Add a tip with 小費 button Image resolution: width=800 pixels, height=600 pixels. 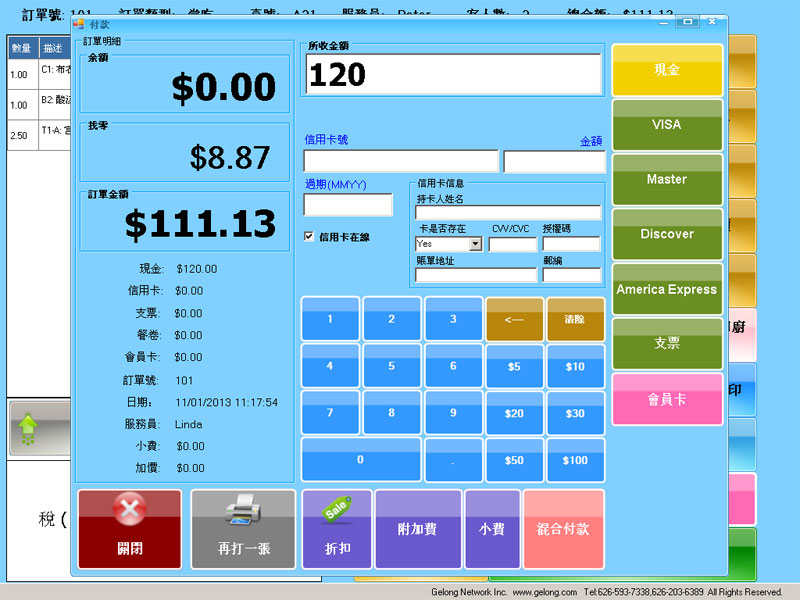pos(492,529)
